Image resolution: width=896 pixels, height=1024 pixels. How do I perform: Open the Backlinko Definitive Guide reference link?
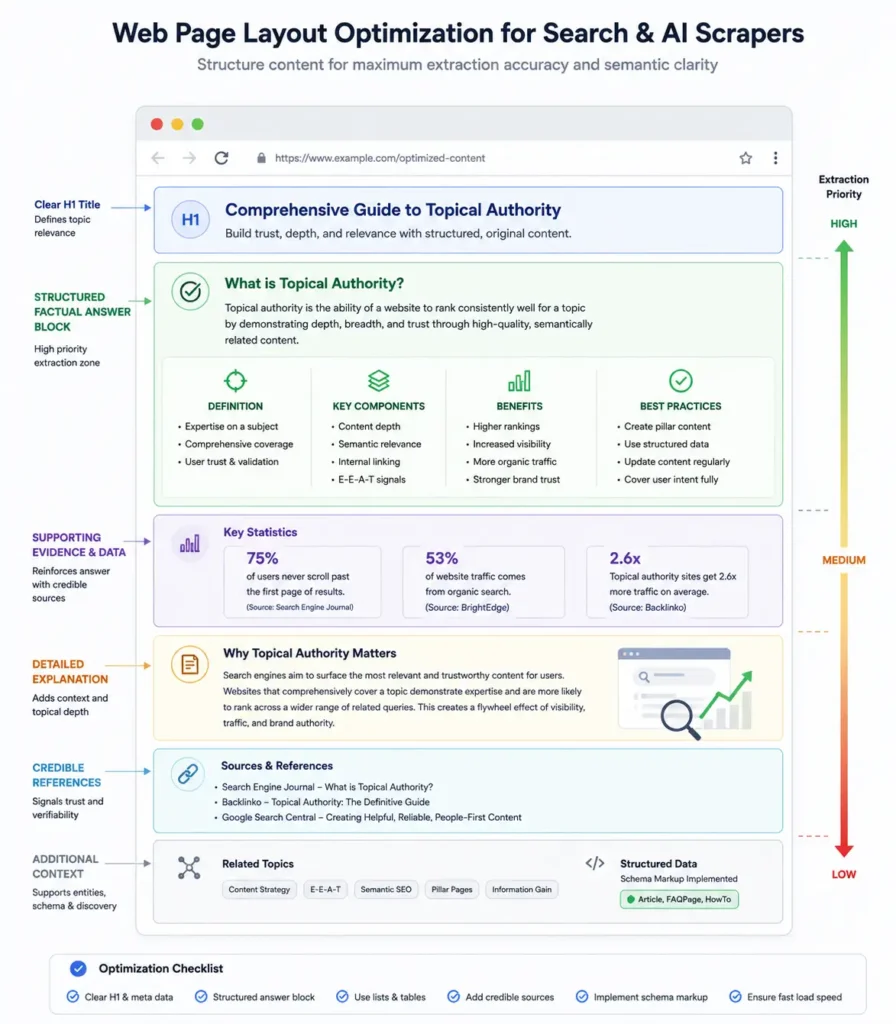(x=325, y=802)
